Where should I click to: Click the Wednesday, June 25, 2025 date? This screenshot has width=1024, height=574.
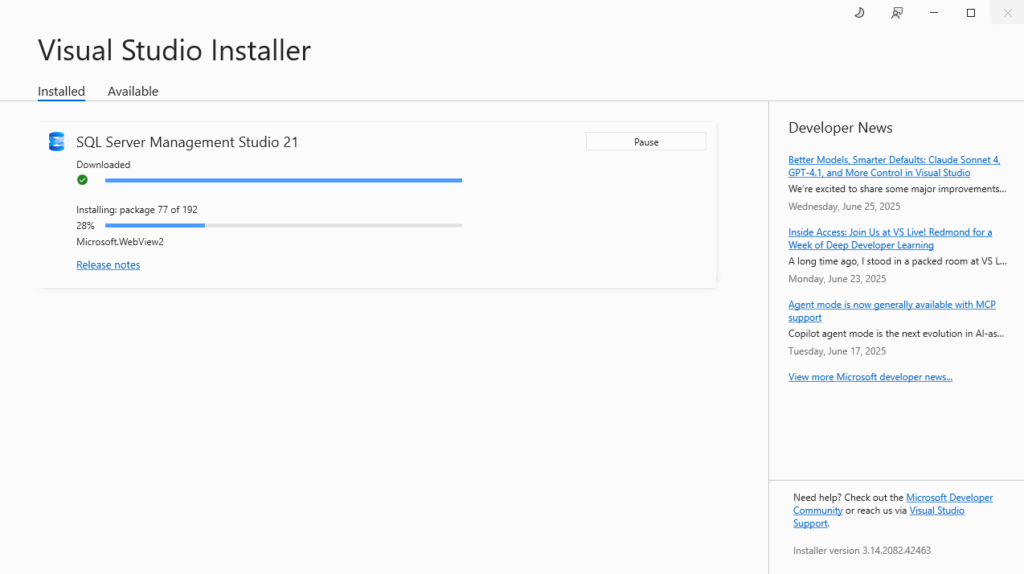[844, 206]
